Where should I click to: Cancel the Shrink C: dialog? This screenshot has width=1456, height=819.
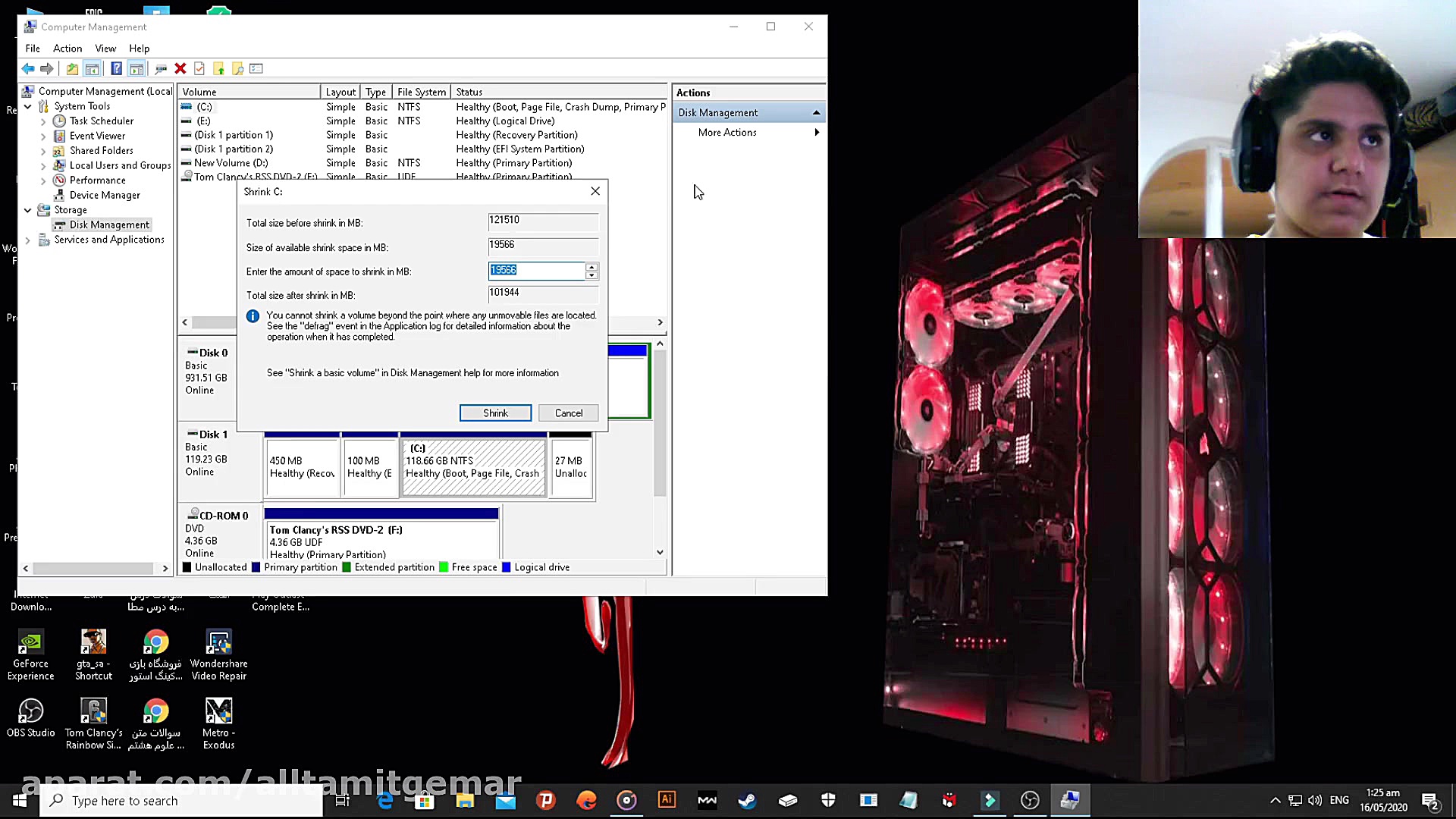[x=568, y=413]
